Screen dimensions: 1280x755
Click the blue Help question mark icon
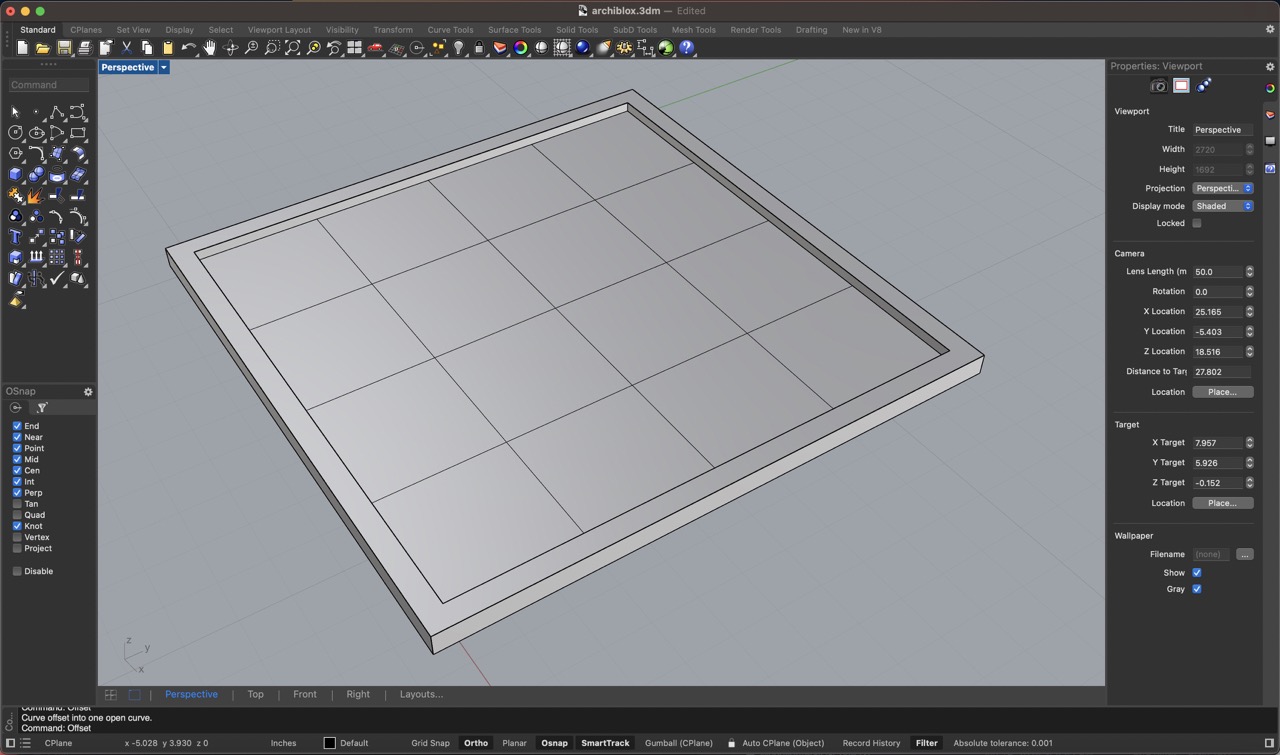(x=687, y=48)
